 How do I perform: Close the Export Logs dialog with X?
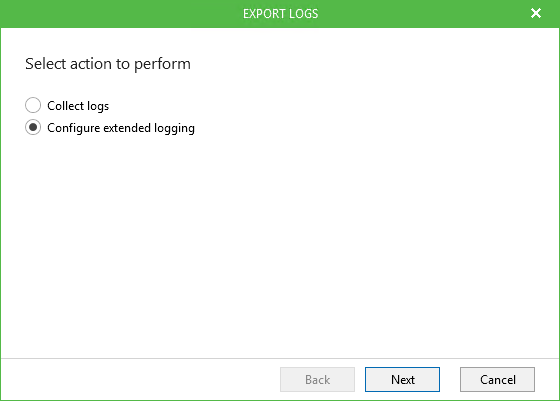coord(536,13)
